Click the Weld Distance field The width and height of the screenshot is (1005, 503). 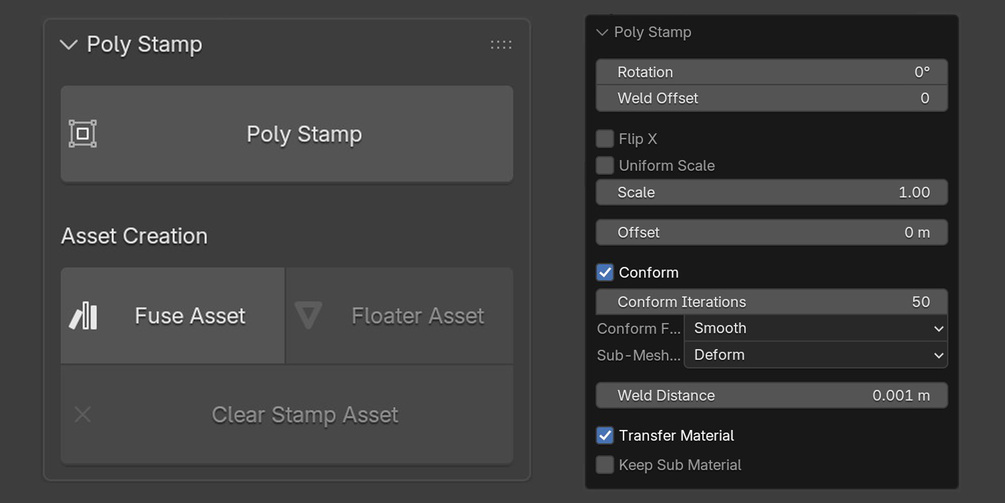click(772, 395)
